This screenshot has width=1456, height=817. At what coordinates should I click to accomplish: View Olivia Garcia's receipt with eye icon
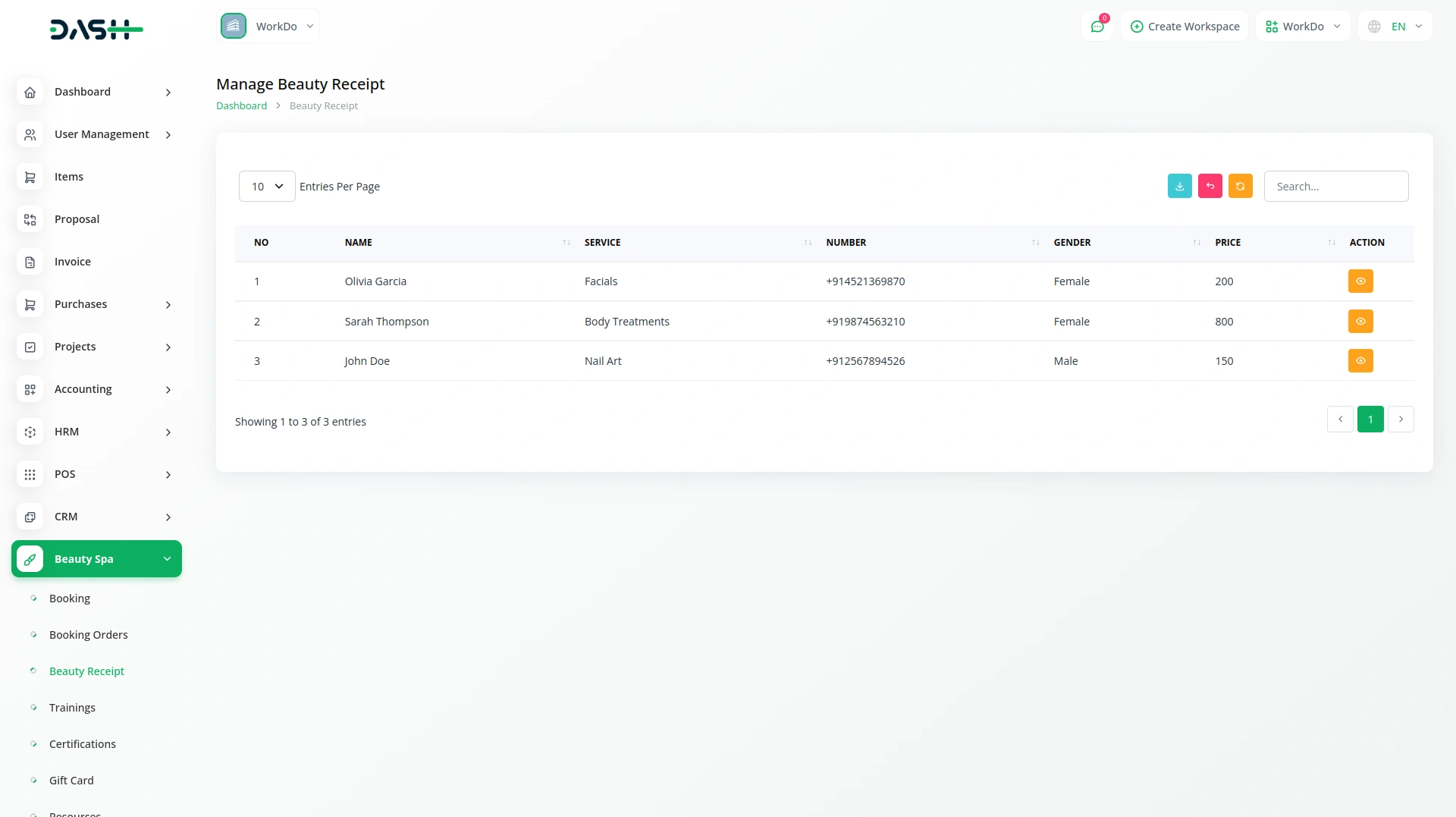pyautogui.click(x=1360, y=281)
